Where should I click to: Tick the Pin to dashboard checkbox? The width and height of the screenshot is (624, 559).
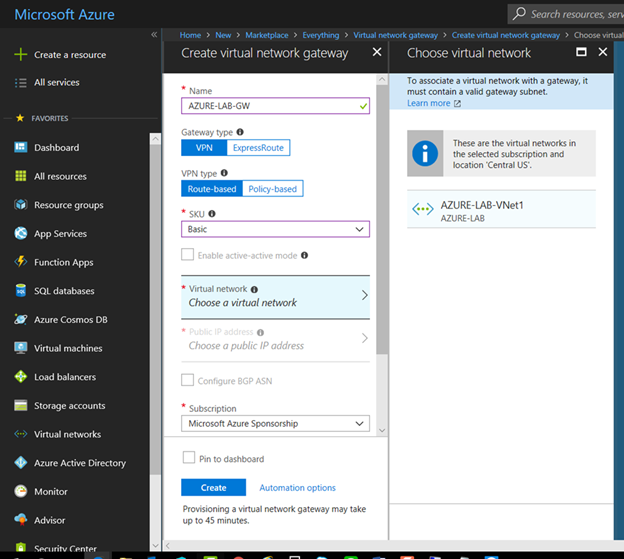pyautogui.click(x=189, y=458)
